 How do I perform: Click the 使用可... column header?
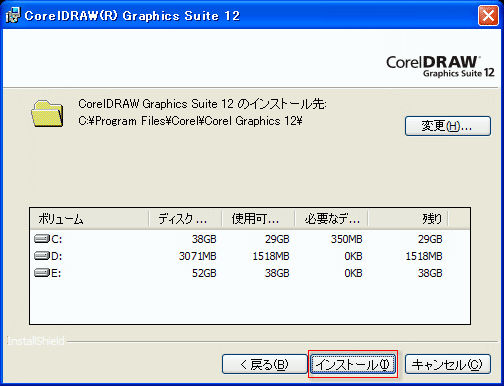(258, 219)
